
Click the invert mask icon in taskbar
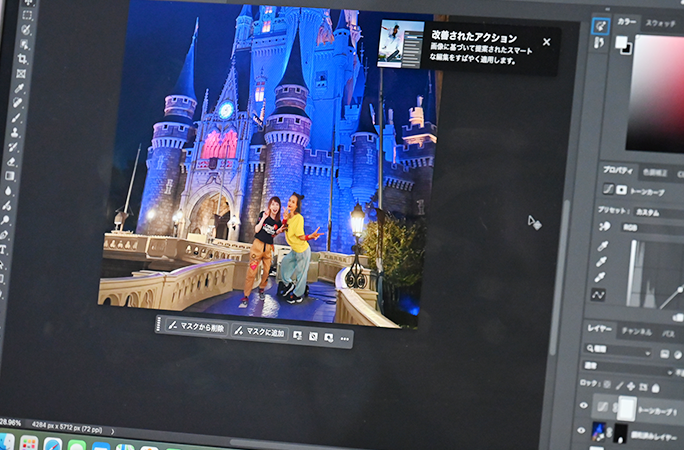click(311, 337)
